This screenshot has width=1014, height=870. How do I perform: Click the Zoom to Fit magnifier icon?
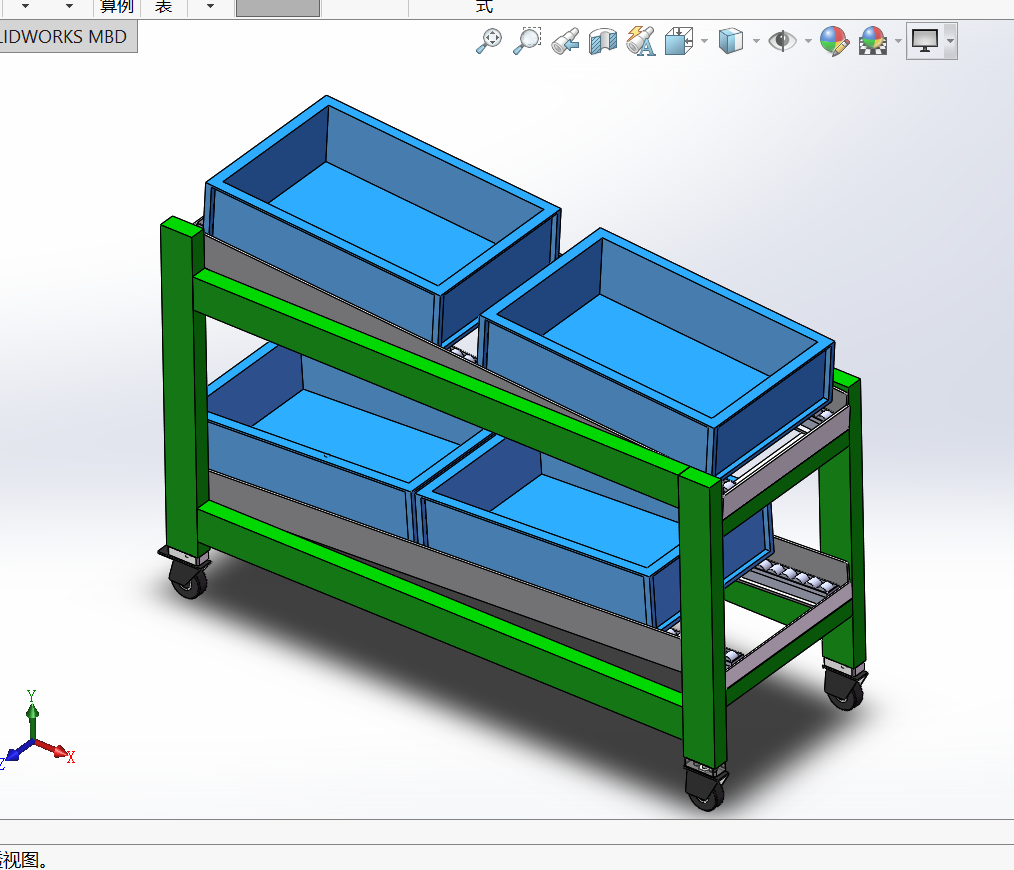point(489,41)
